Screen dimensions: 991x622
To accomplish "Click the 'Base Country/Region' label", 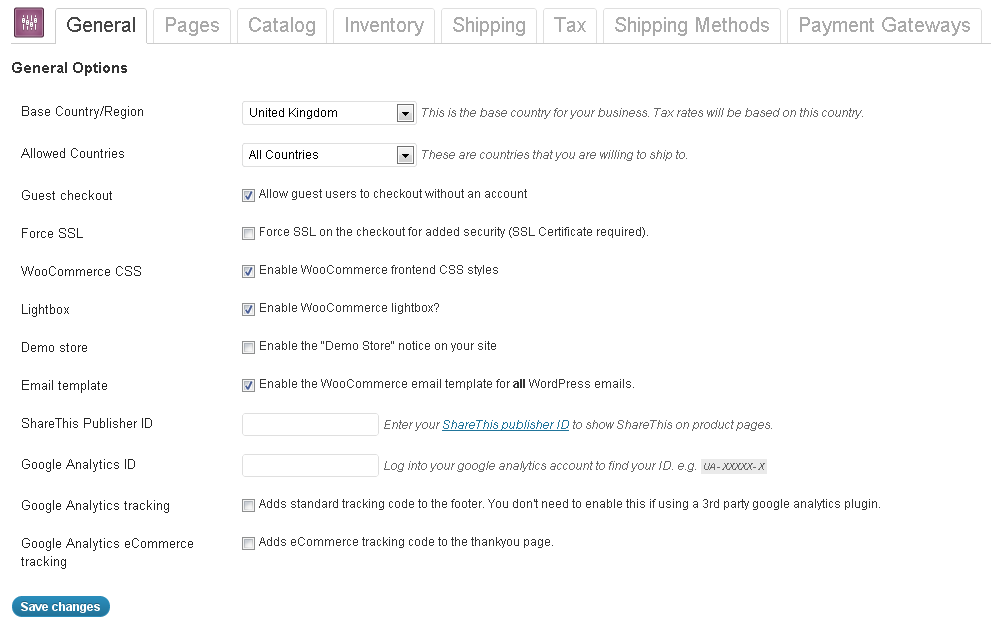I will (x=82, y=112).
